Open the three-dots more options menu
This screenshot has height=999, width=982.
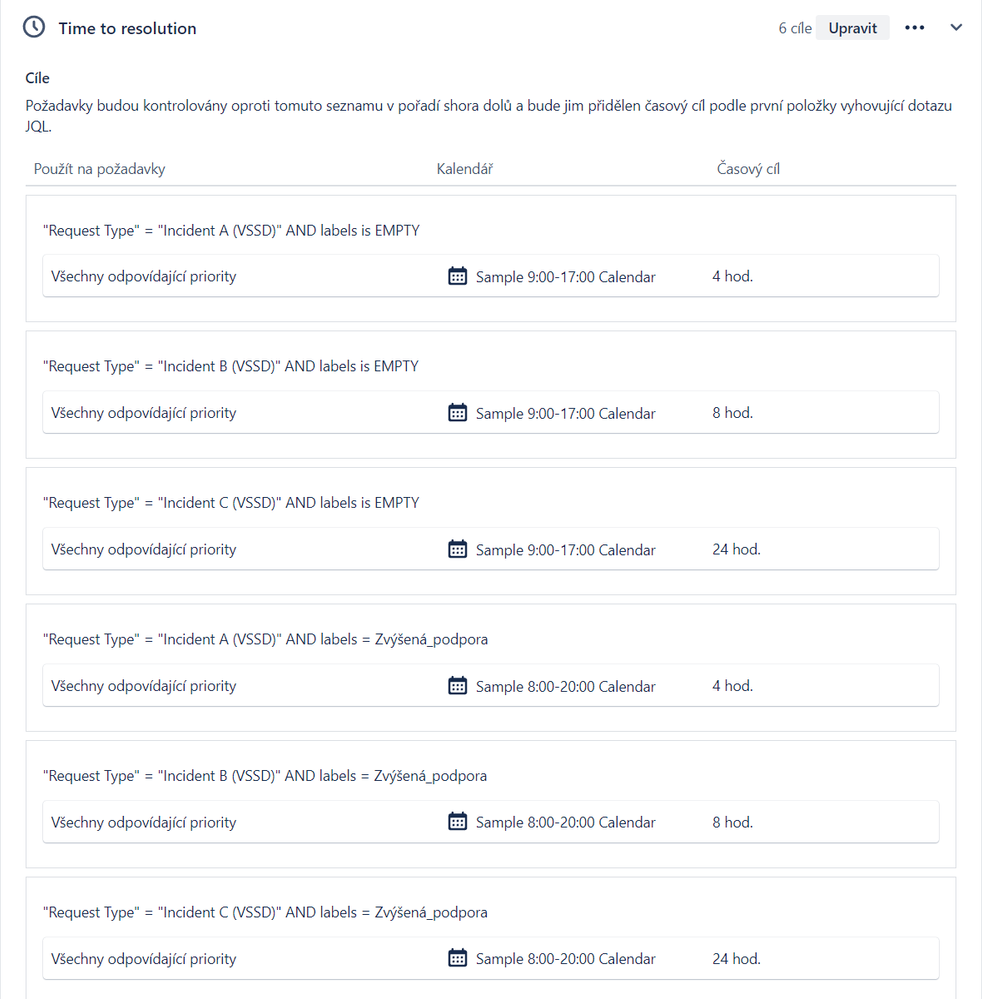[914, 28]
